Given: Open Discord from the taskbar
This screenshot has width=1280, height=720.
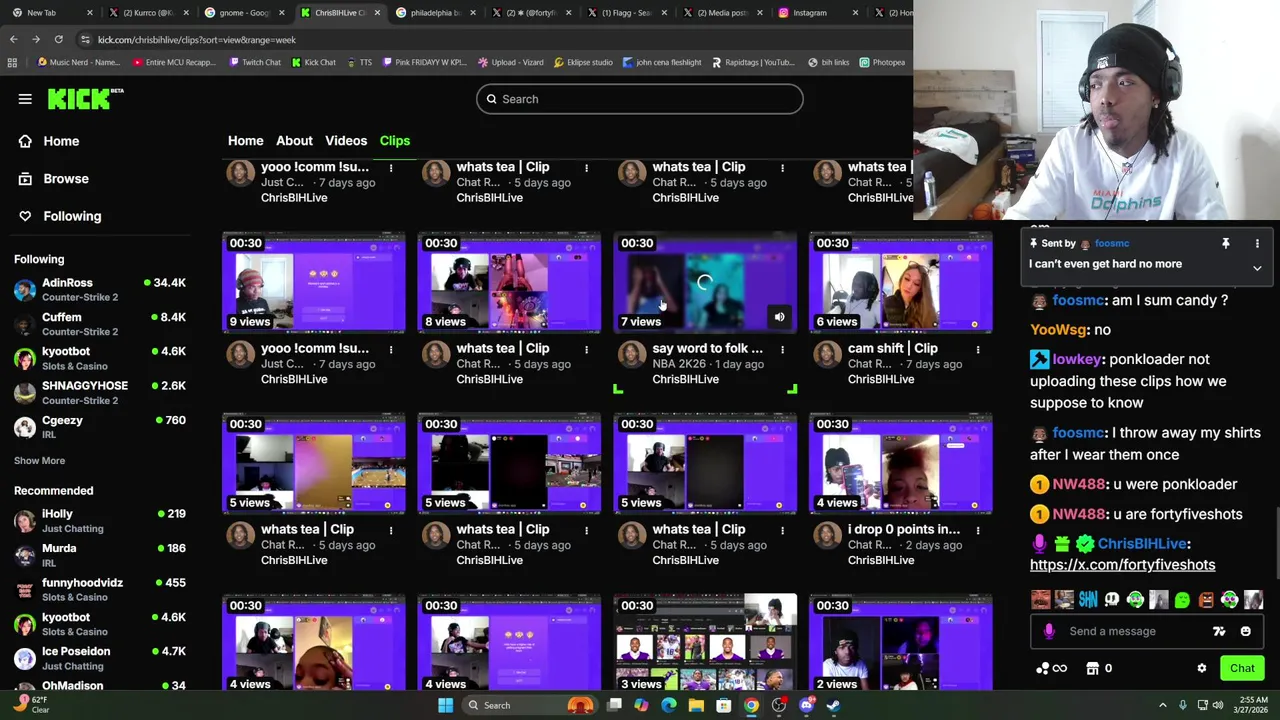Looking at the screenshot, I should (x=806, y=705).
